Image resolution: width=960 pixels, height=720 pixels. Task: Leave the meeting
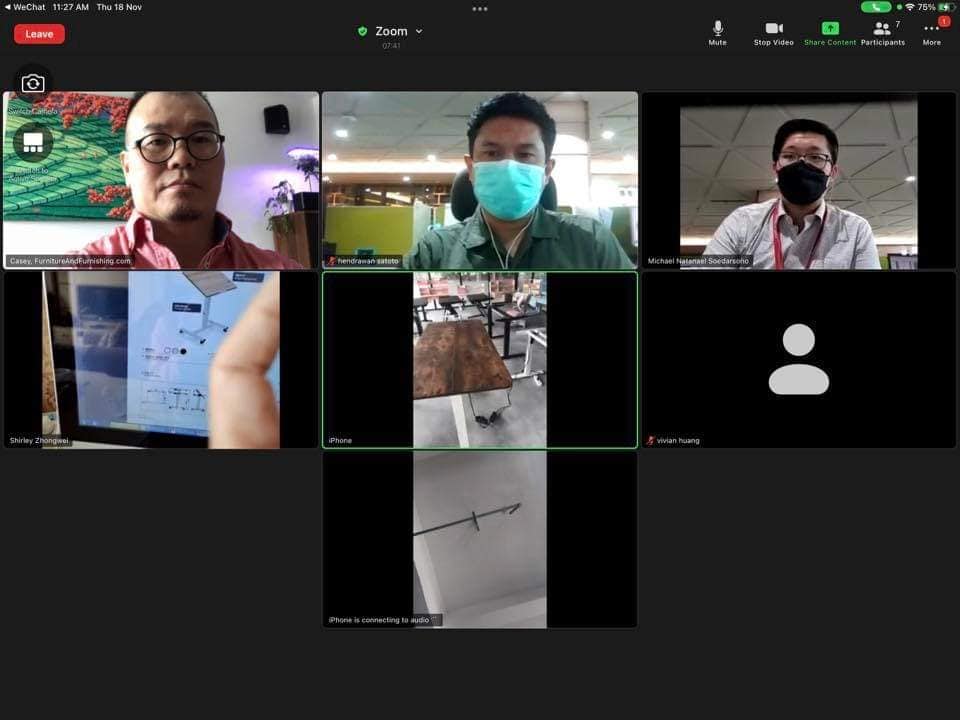(x=39, y=34)
